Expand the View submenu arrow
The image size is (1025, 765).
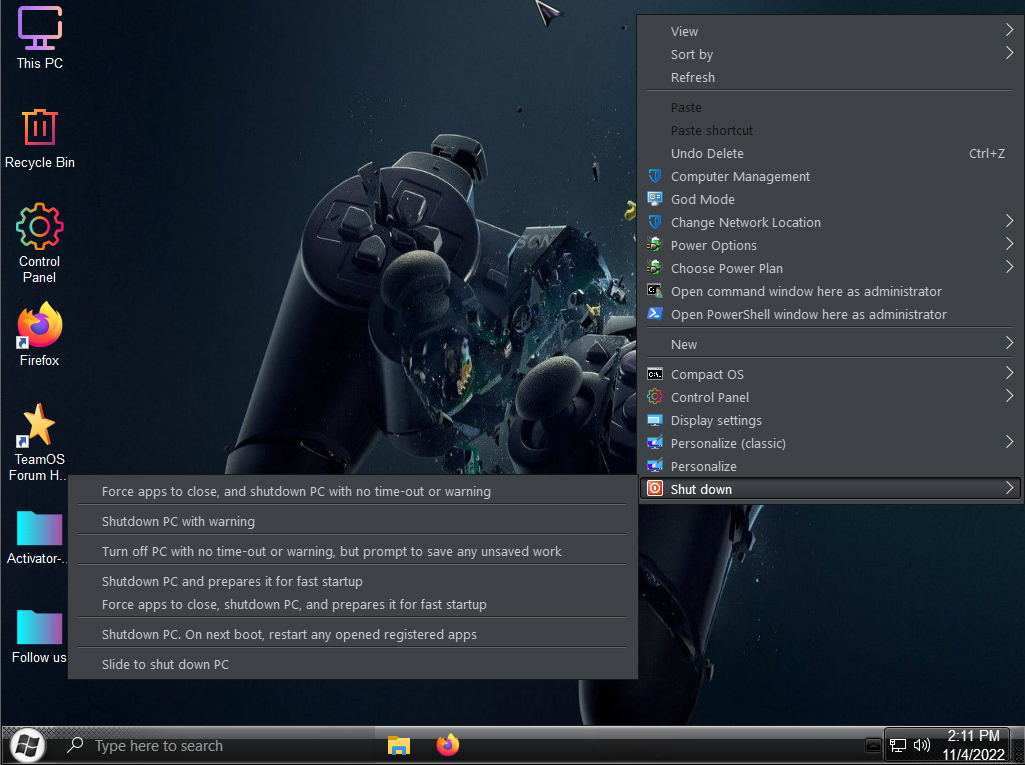1009,30
